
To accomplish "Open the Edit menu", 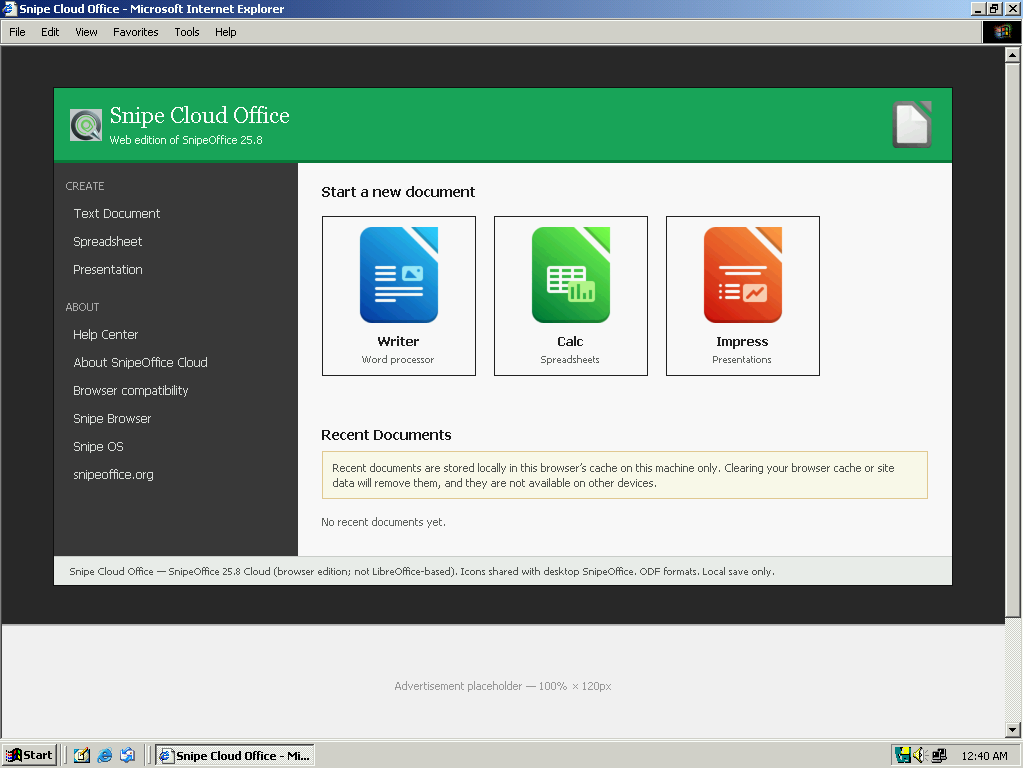I will tap(50, 32).
